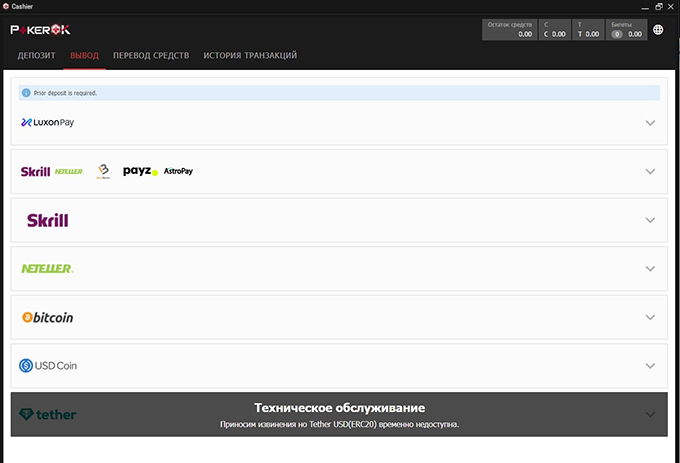680x463 pixels.
Task: Click the LuxonPay logo
Action: click(48, 123)
